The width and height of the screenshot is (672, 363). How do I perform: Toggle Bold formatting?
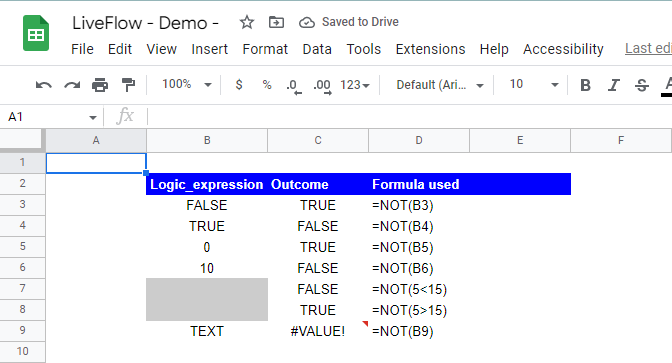[585, 85]
